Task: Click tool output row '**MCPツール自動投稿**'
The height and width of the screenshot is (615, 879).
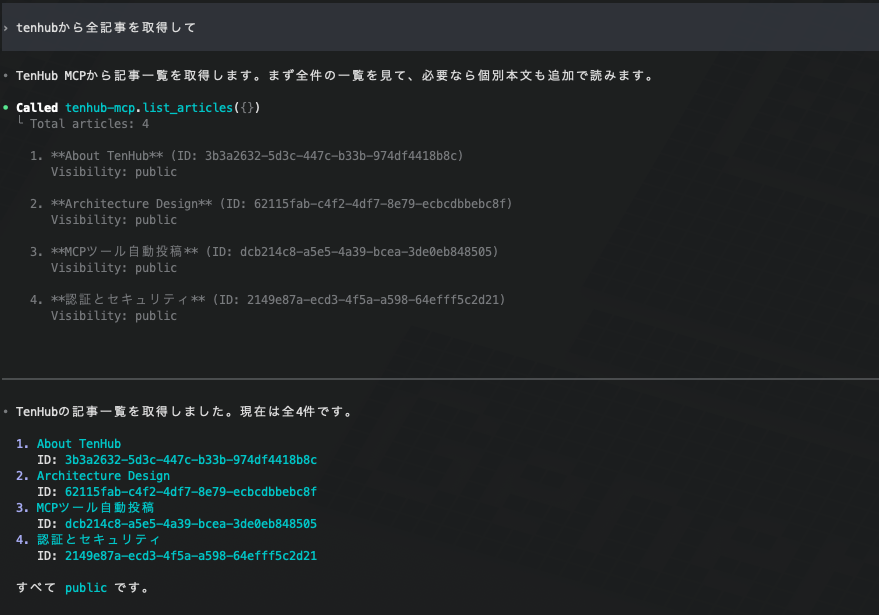Action: (264, 252)
